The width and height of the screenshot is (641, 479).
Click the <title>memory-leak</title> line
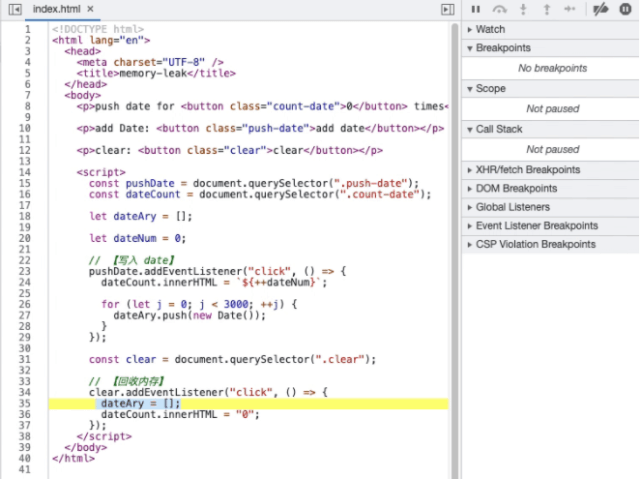pos(156,73)
